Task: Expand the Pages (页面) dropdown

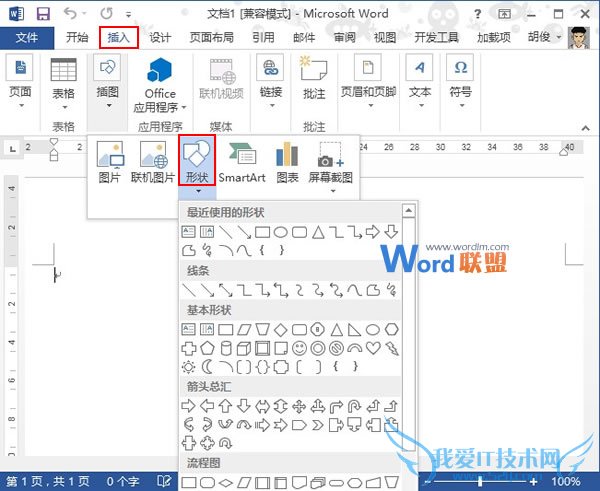Action: click(21, 105)
